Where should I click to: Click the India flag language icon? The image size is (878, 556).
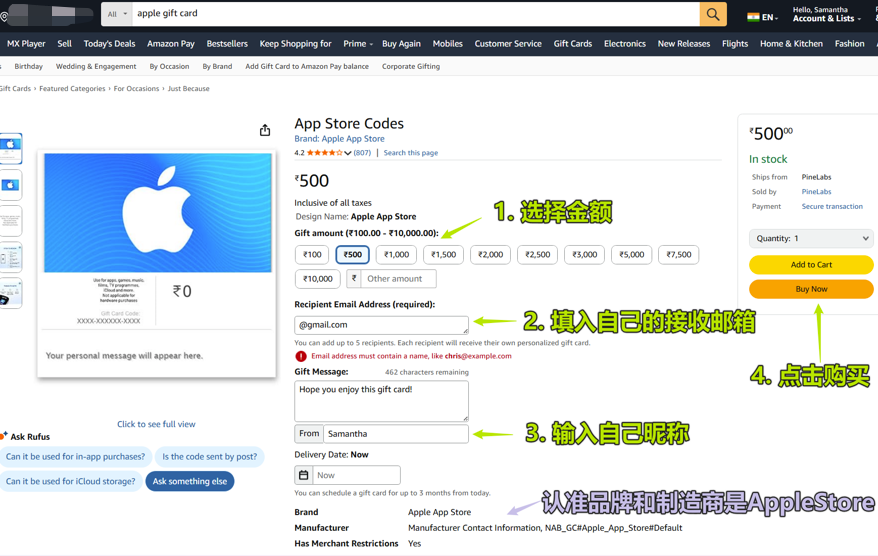click(753, 16)
